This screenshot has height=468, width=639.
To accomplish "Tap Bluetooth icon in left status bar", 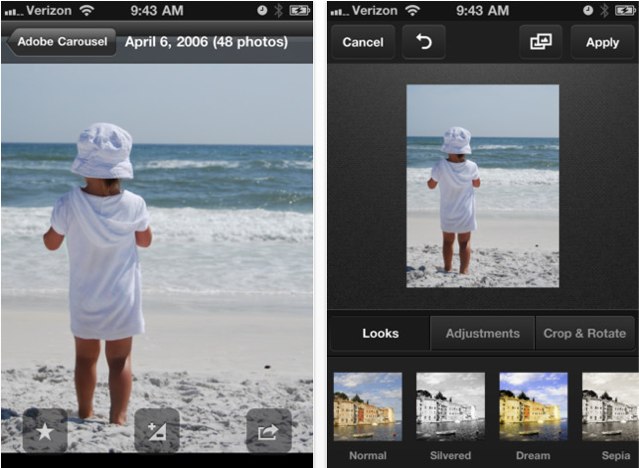I will pyautogui.click(x=279, y=10).
